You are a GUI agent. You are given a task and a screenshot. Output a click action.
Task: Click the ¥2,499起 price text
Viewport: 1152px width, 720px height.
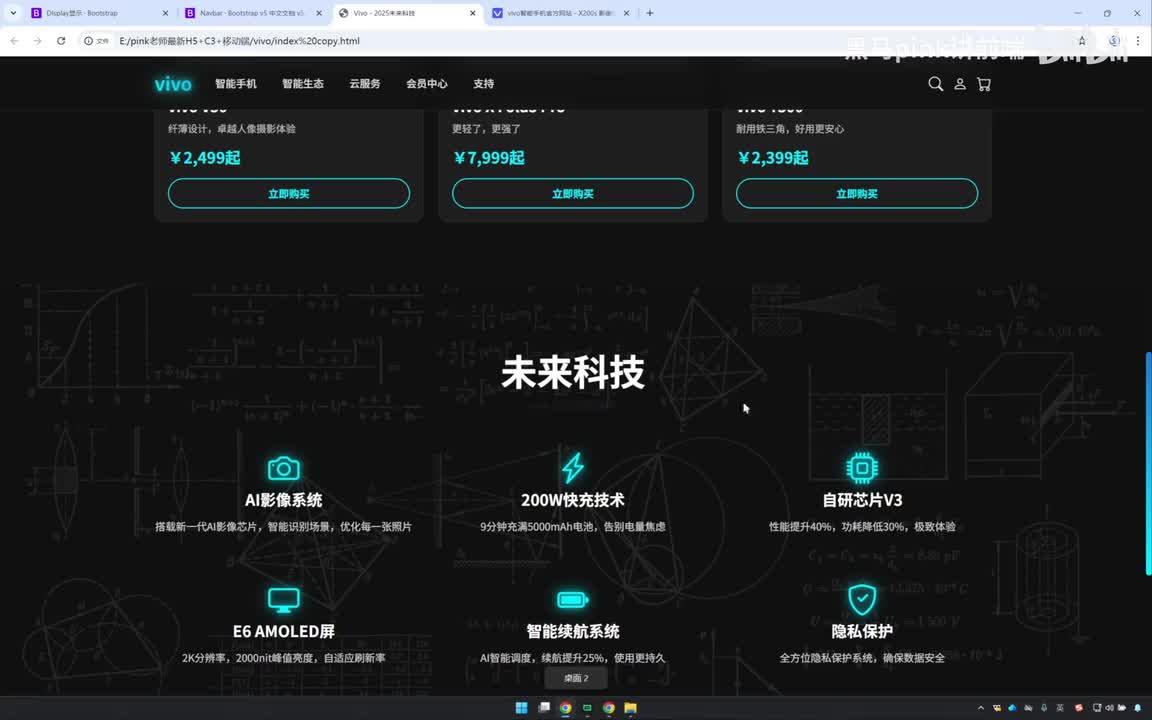point(204,158)
